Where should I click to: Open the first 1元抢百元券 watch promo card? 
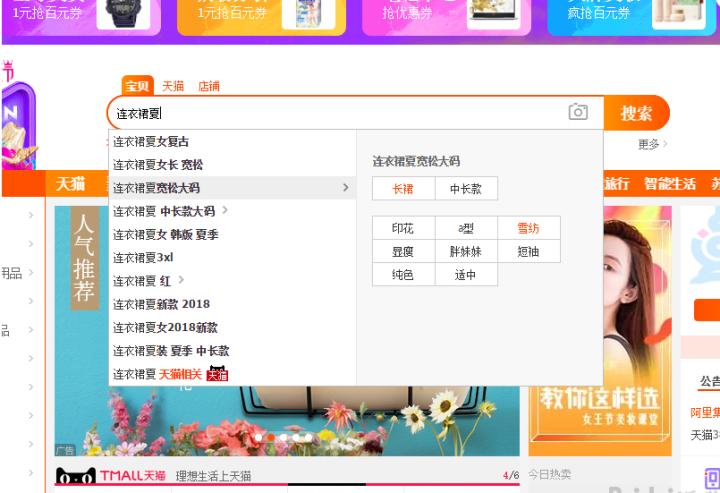[81, 16]
